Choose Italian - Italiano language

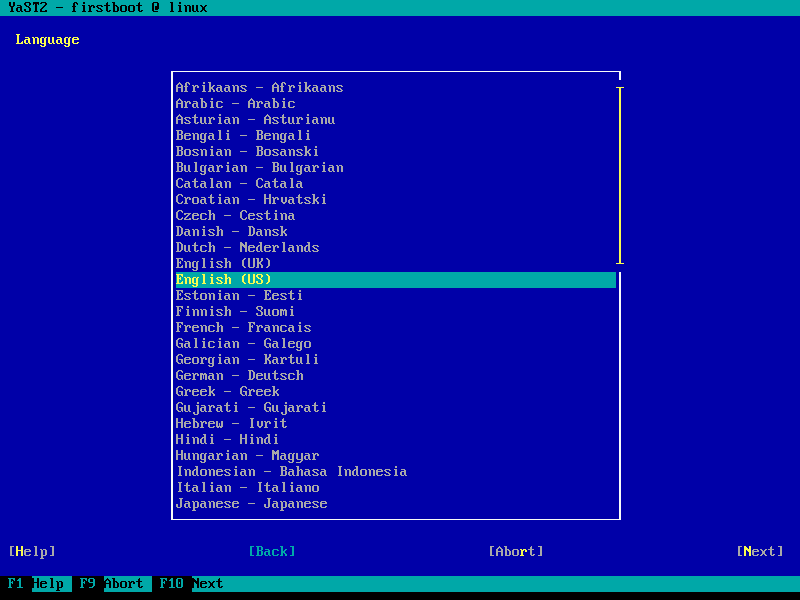pos(247,488)
